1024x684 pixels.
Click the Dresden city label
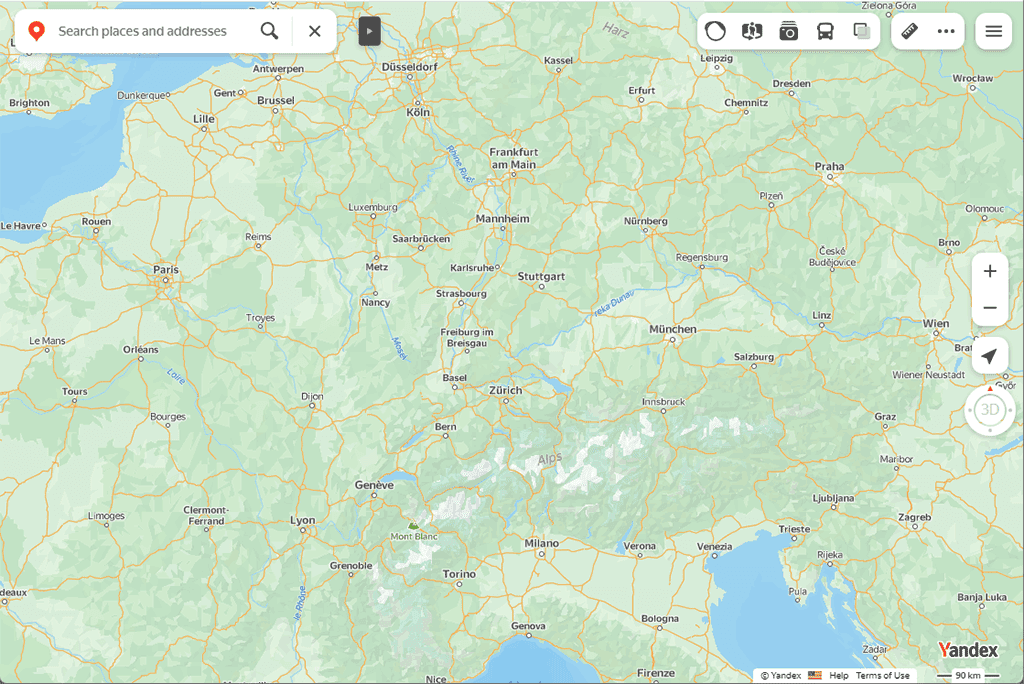[x=791, y=84]
